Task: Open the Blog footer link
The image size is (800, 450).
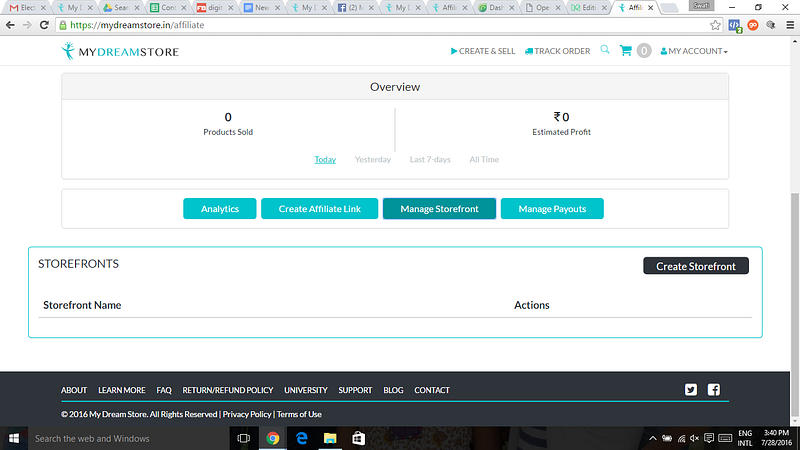Action: 393,390
